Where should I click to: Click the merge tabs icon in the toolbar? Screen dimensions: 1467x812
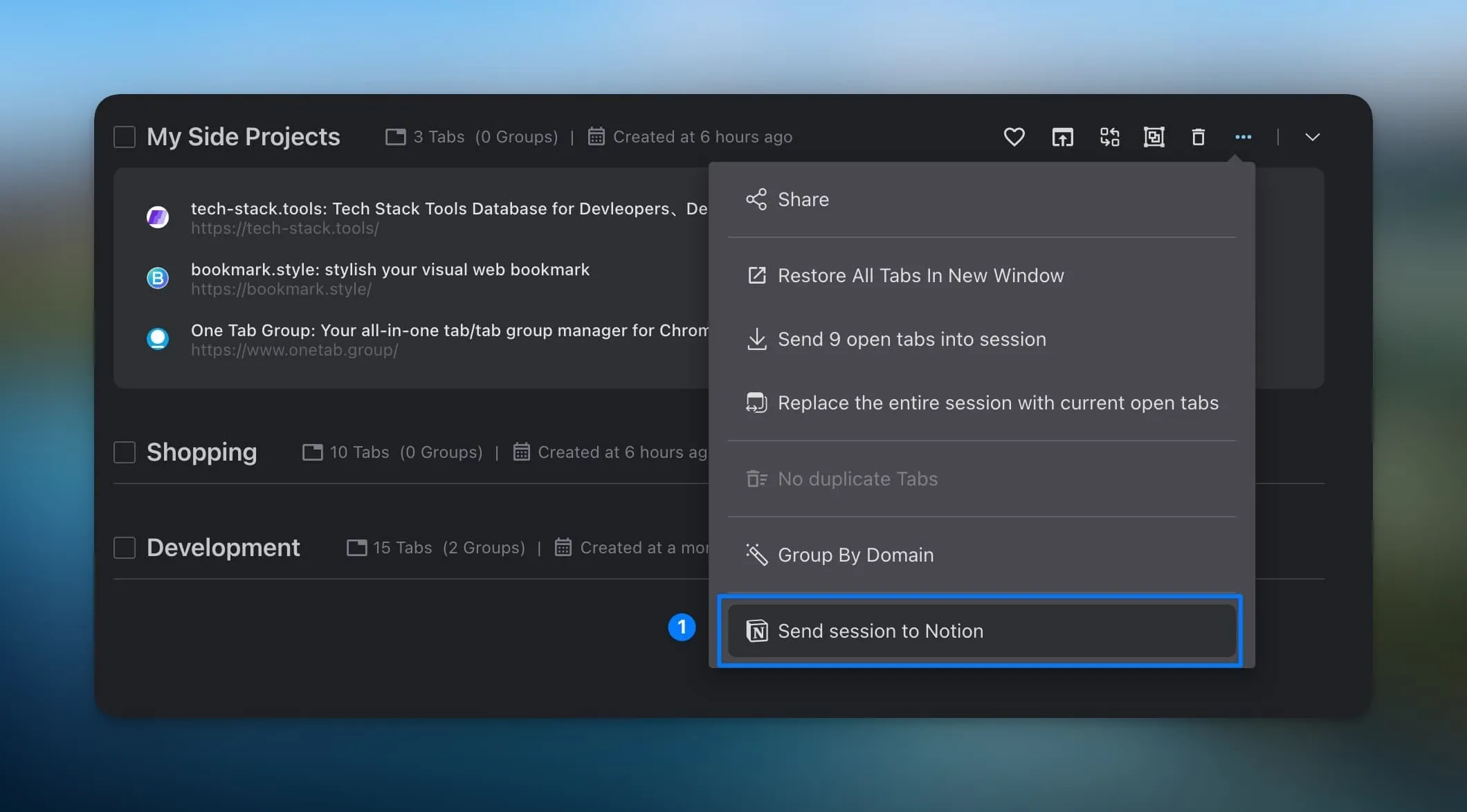click(1109, 136)
